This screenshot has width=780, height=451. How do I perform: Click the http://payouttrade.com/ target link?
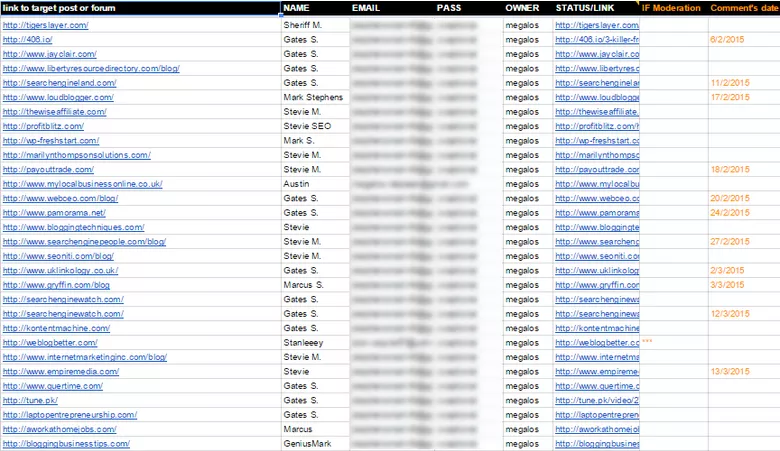pos(48,169)
